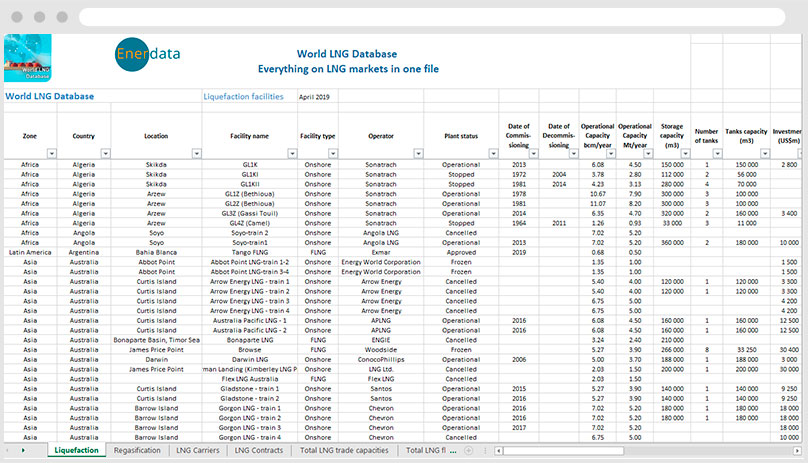Click the browser address bar
This screenshot has width=808, height=463.
[430, 19]
